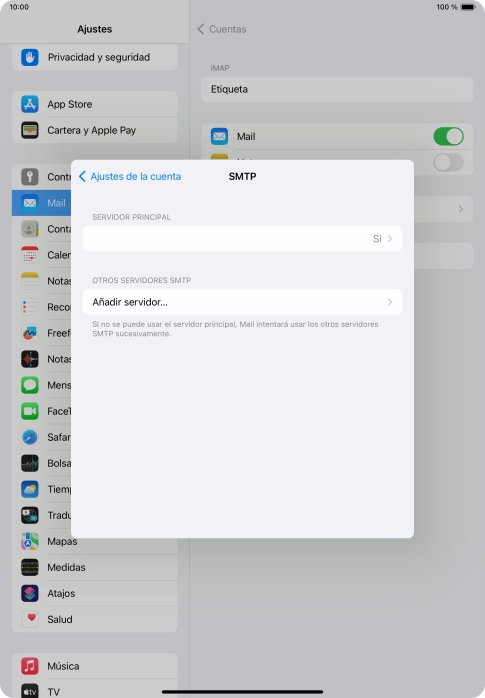The image size is (485, 698).
Task: Enable the switch below the Mail toggle
Action: (x=449, y=162)
